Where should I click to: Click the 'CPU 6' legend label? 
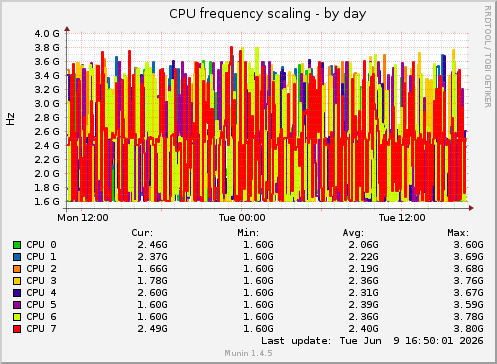41,317
